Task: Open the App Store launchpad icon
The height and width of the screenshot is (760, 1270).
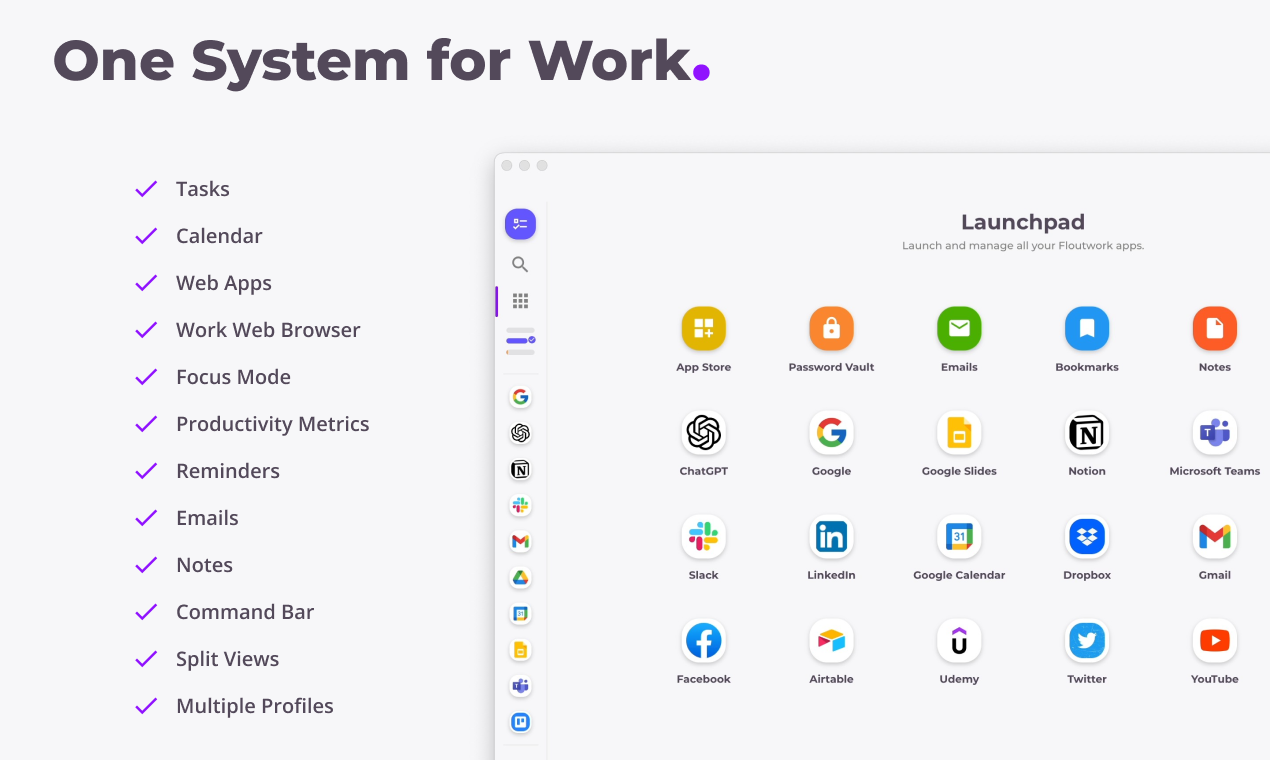Action: (x=704, y=329)
